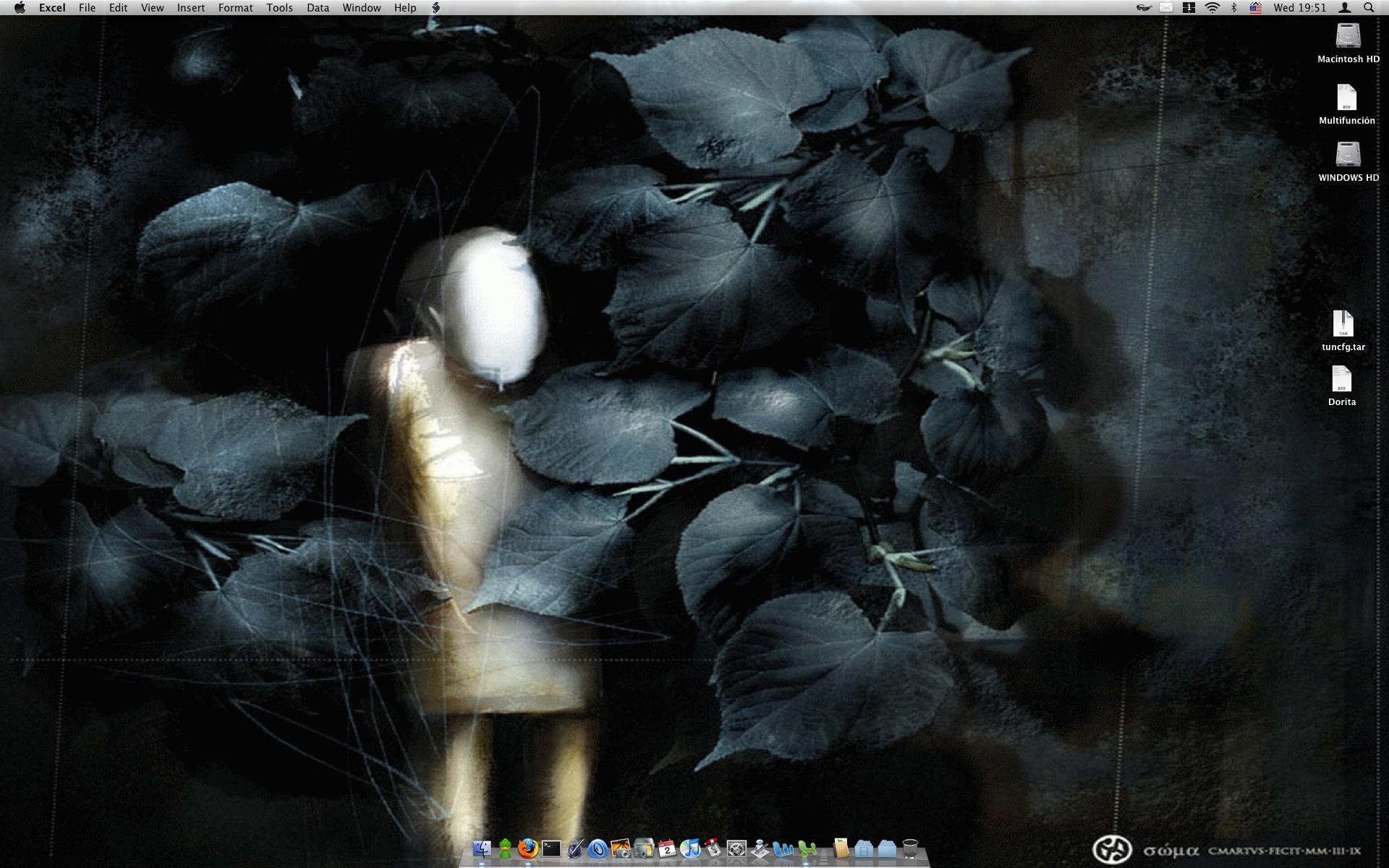Open the Address Book dock icon
The width and height of the screenshot is (1389, 868).
(841, 848)
